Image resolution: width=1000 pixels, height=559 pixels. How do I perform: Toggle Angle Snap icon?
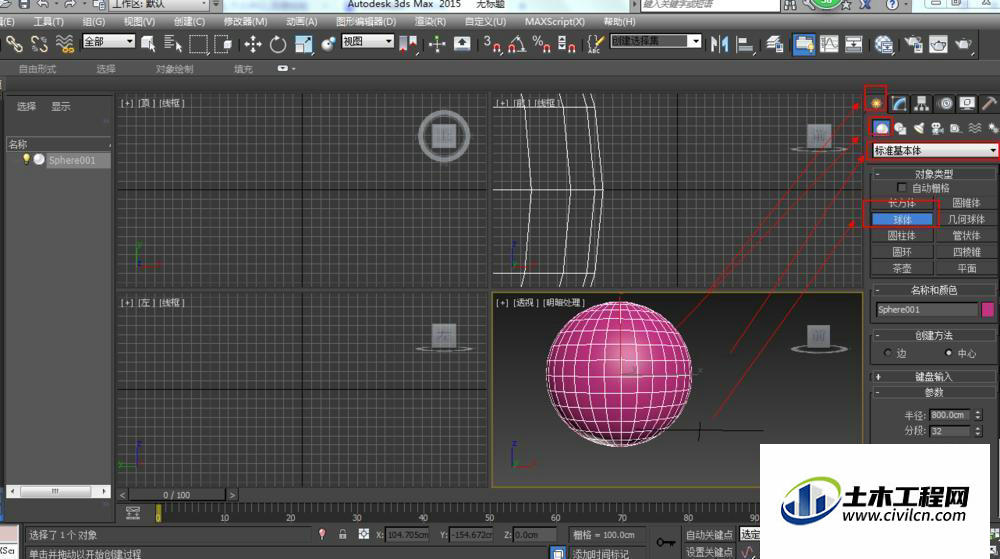point(517,44)
